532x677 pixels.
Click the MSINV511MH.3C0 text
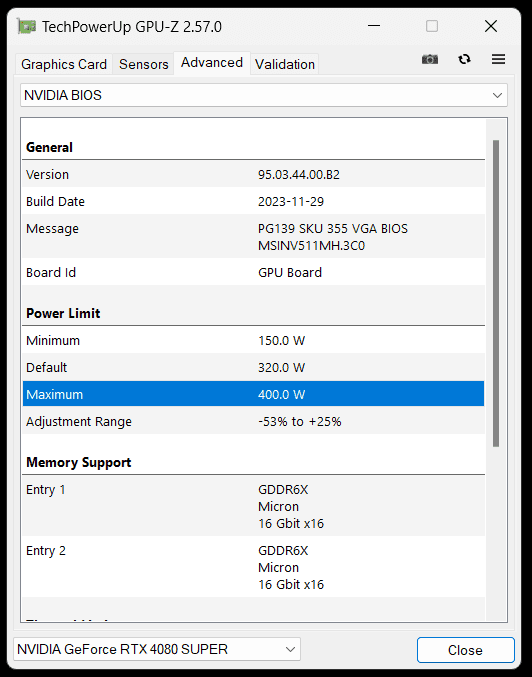311,246
